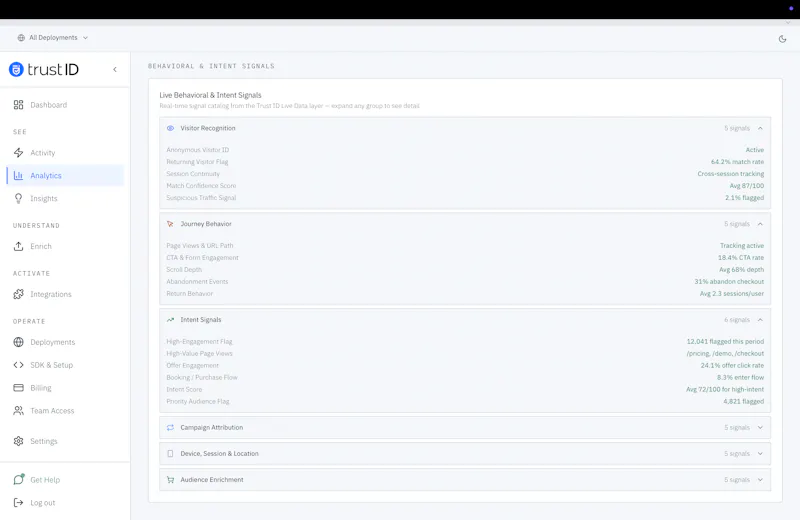Open the All Deployments dropdown
Image resolution: width=800 pixels, height=520 pixels.
click(53, 38)
